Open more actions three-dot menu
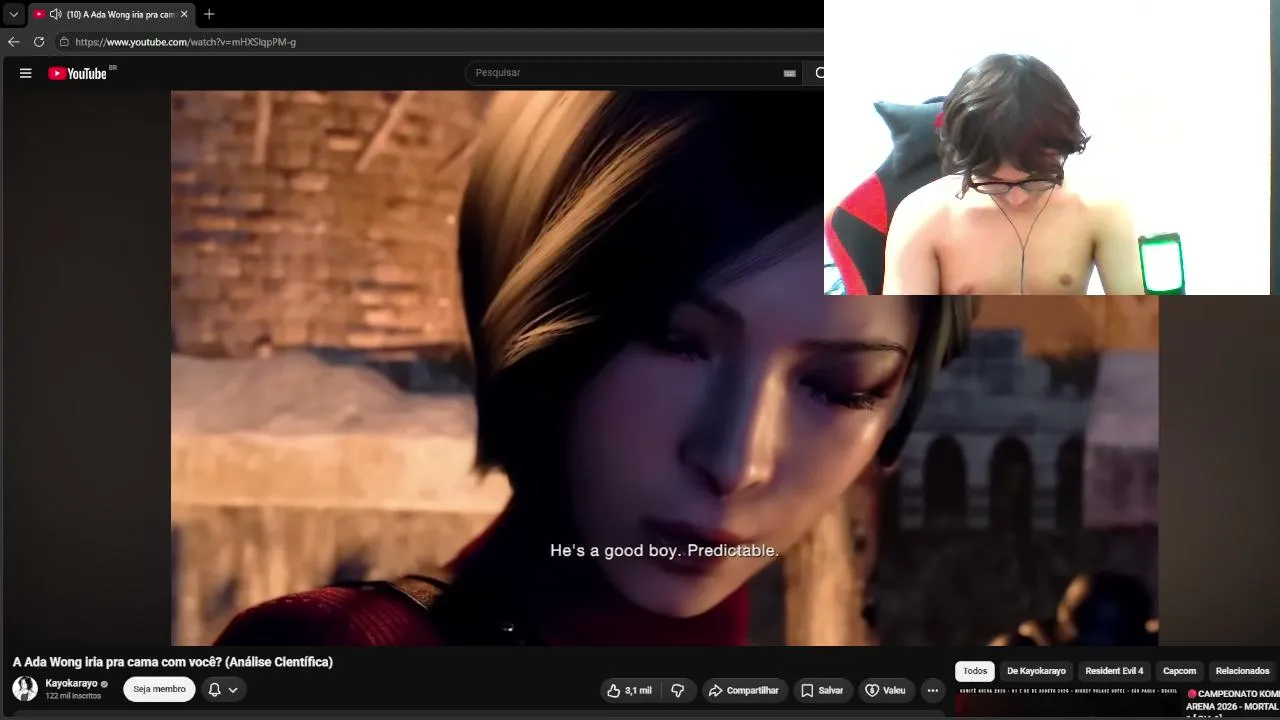 tap(933, 690)
